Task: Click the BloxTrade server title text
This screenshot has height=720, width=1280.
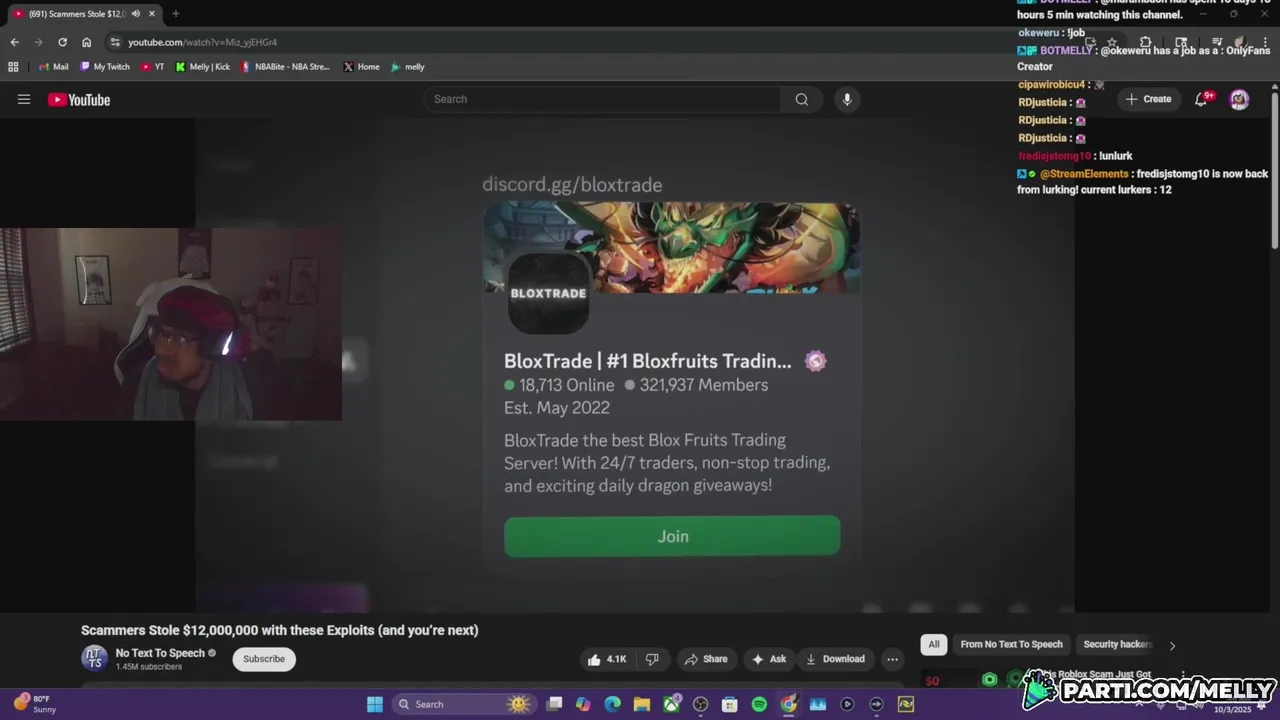Action: 647,361
